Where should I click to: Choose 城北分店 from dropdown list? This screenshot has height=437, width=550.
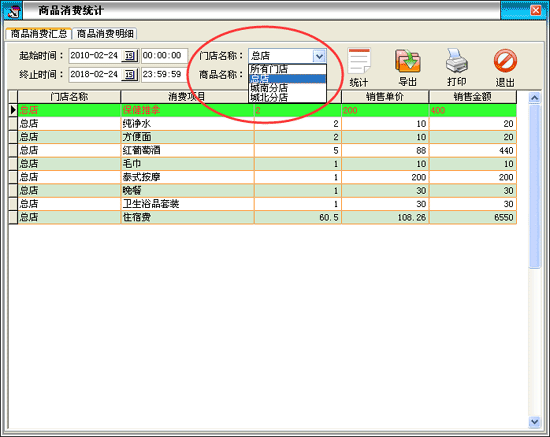coord(287,97)
